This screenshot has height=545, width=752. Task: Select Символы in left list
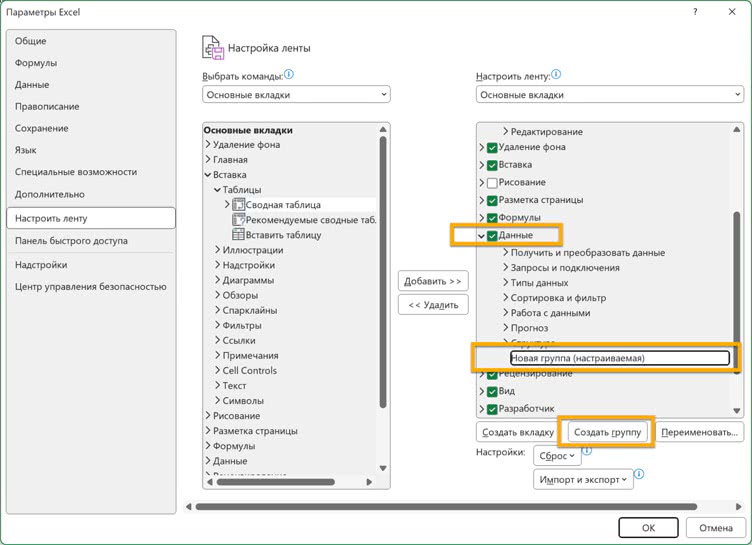(243, 401)
